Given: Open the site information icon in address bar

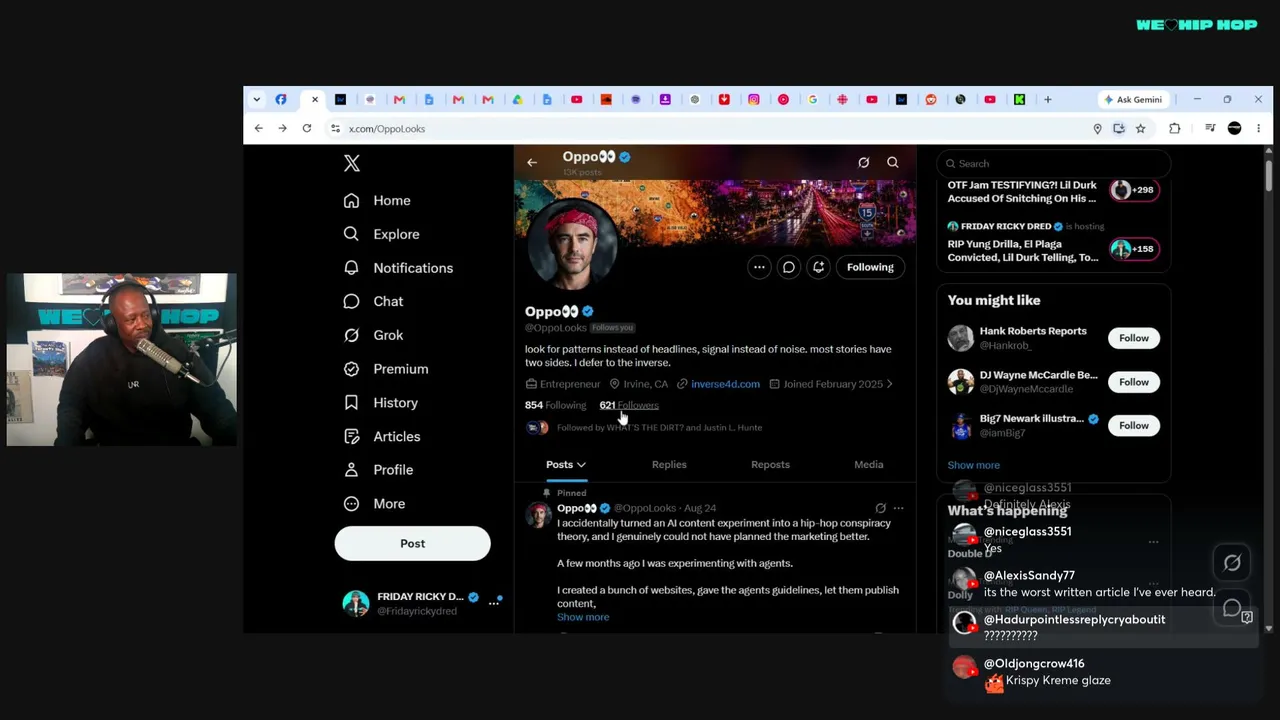Looking at the screenshot, I should (x=336, y=129).
